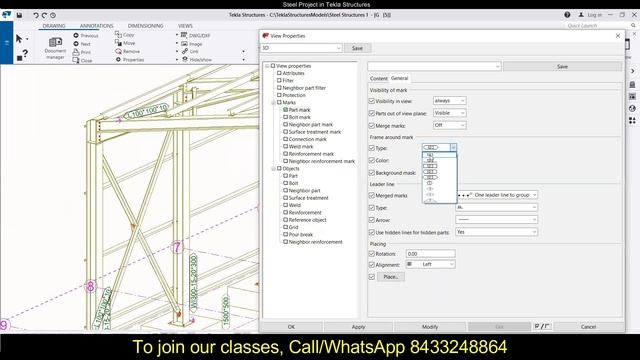Image resolution: width=640 pixels, height=360 pixels.
Task: Click the DWG/DXF insert tool
Action: point(196,36)
